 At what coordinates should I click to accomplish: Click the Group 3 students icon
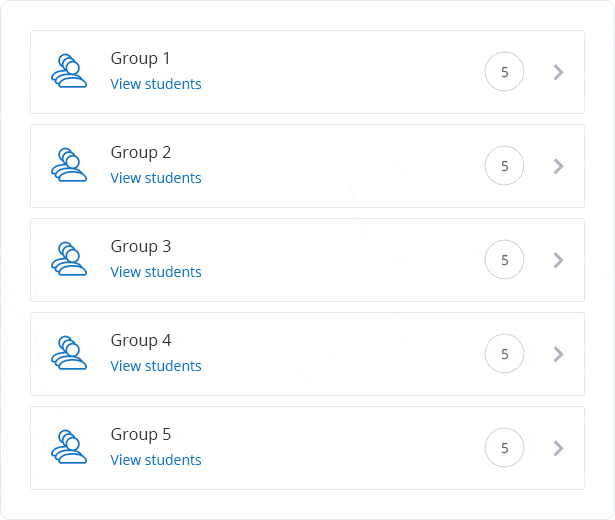point(69,260)
